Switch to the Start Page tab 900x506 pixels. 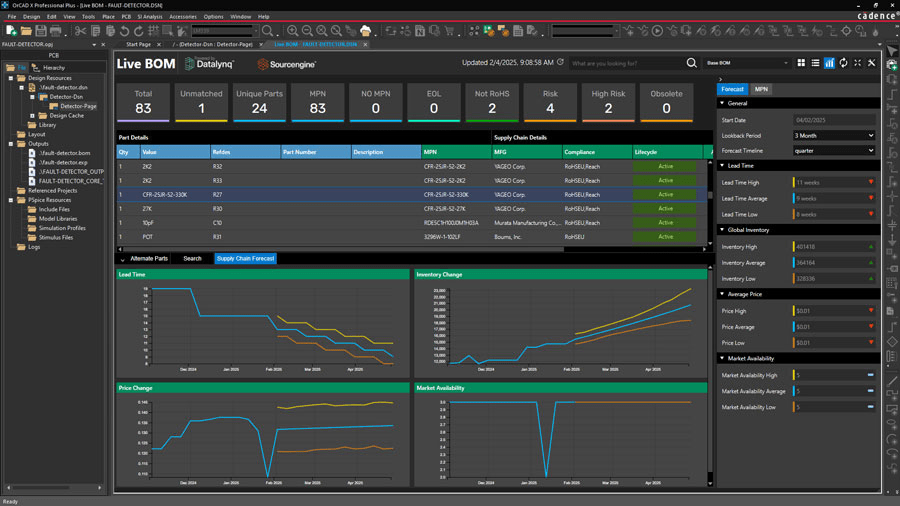138,44
